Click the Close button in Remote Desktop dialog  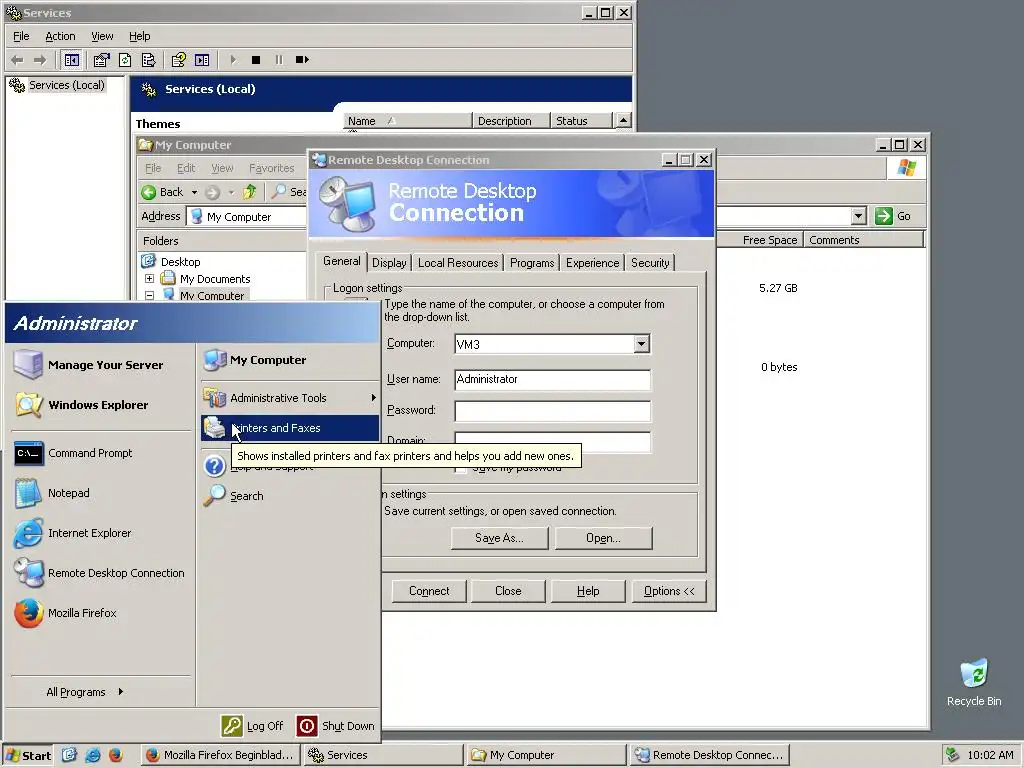click(508, 591)
